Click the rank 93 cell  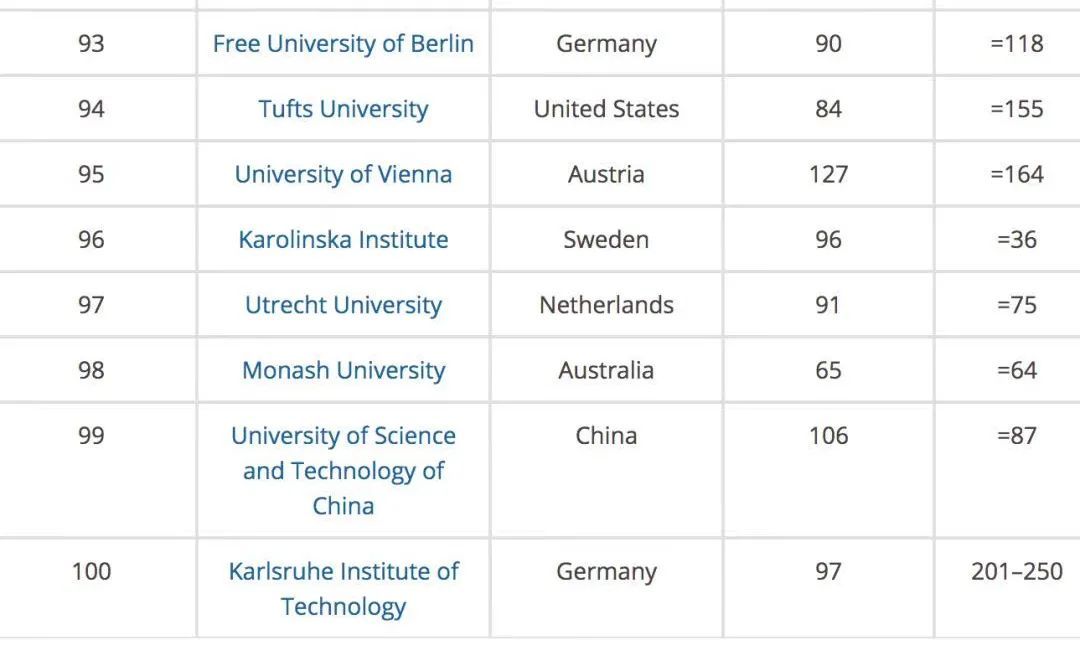pyautogui.click(x=91, y=44)
